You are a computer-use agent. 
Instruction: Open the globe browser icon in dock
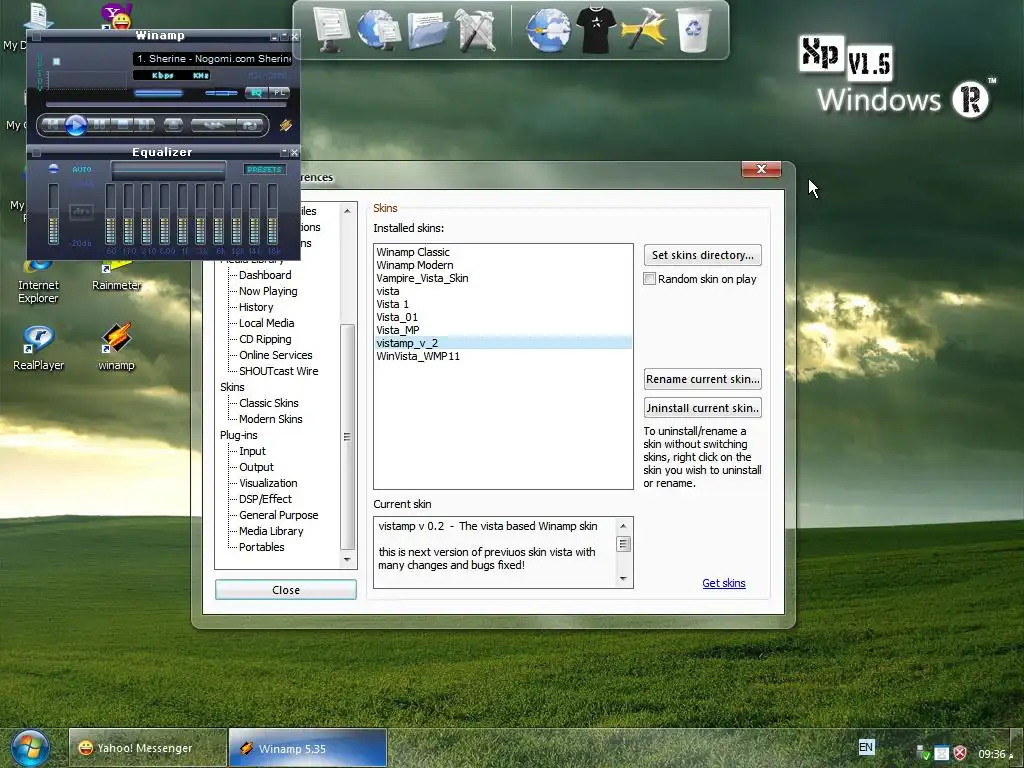(x=548, y=30)
